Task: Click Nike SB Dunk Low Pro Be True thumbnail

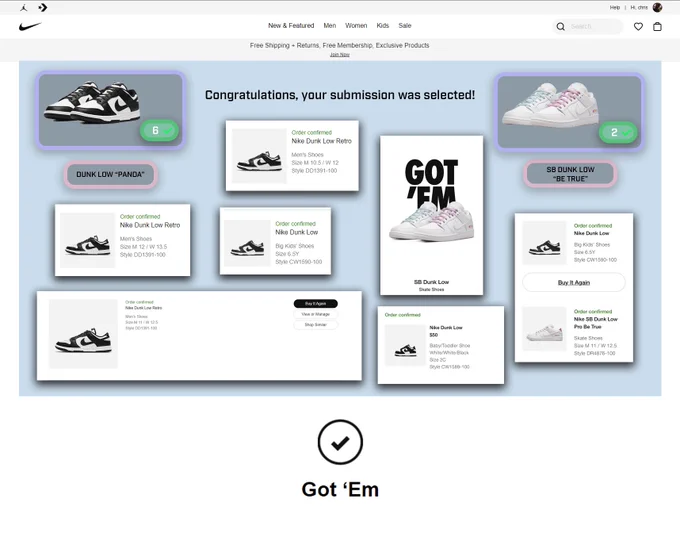Action: 544,329
